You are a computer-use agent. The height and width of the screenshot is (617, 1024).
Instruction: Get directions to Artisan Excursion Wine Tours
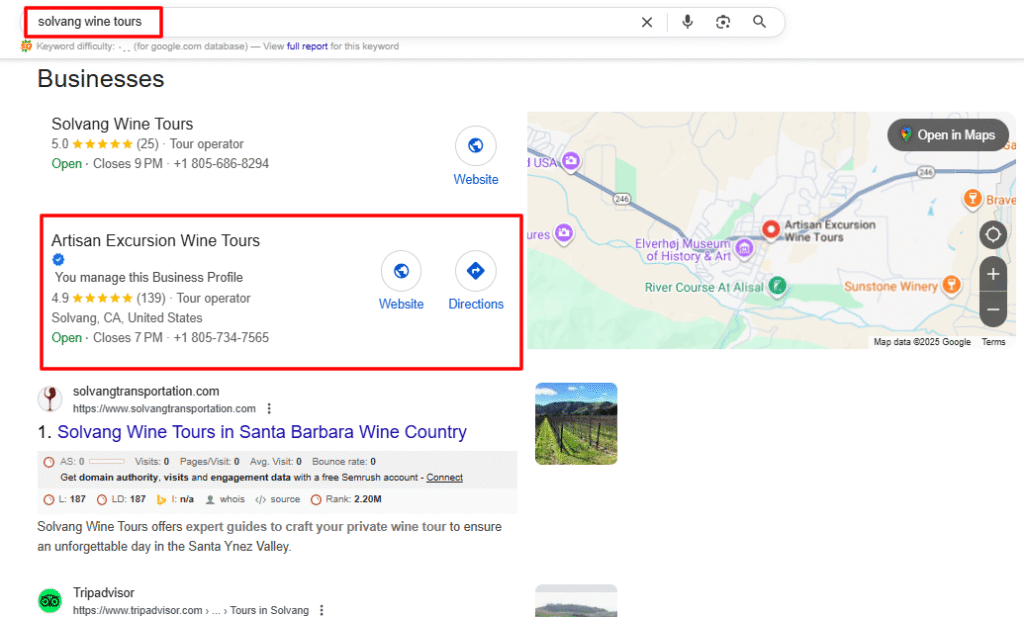(x=475, y=271)
